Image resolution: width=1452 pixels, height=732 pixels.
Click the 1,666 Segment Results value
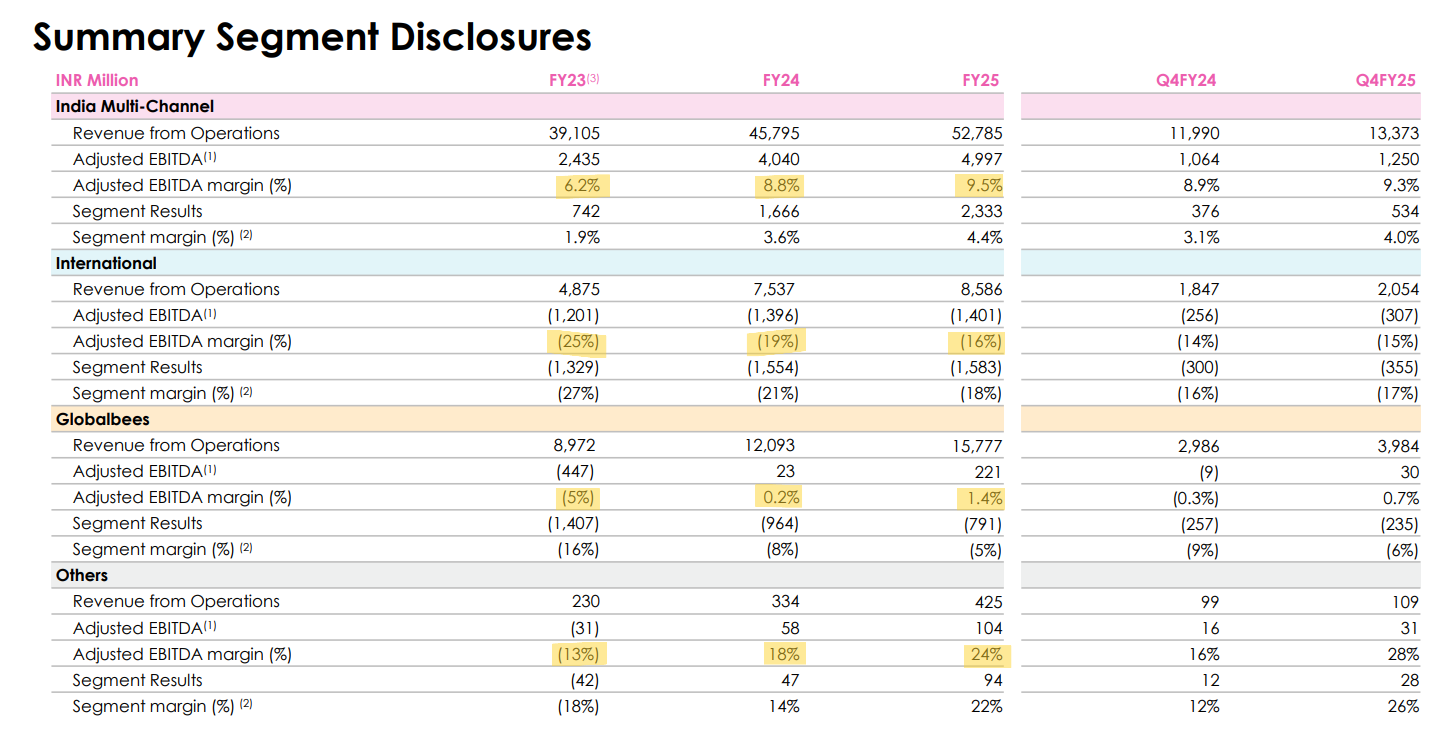point(779,211)
